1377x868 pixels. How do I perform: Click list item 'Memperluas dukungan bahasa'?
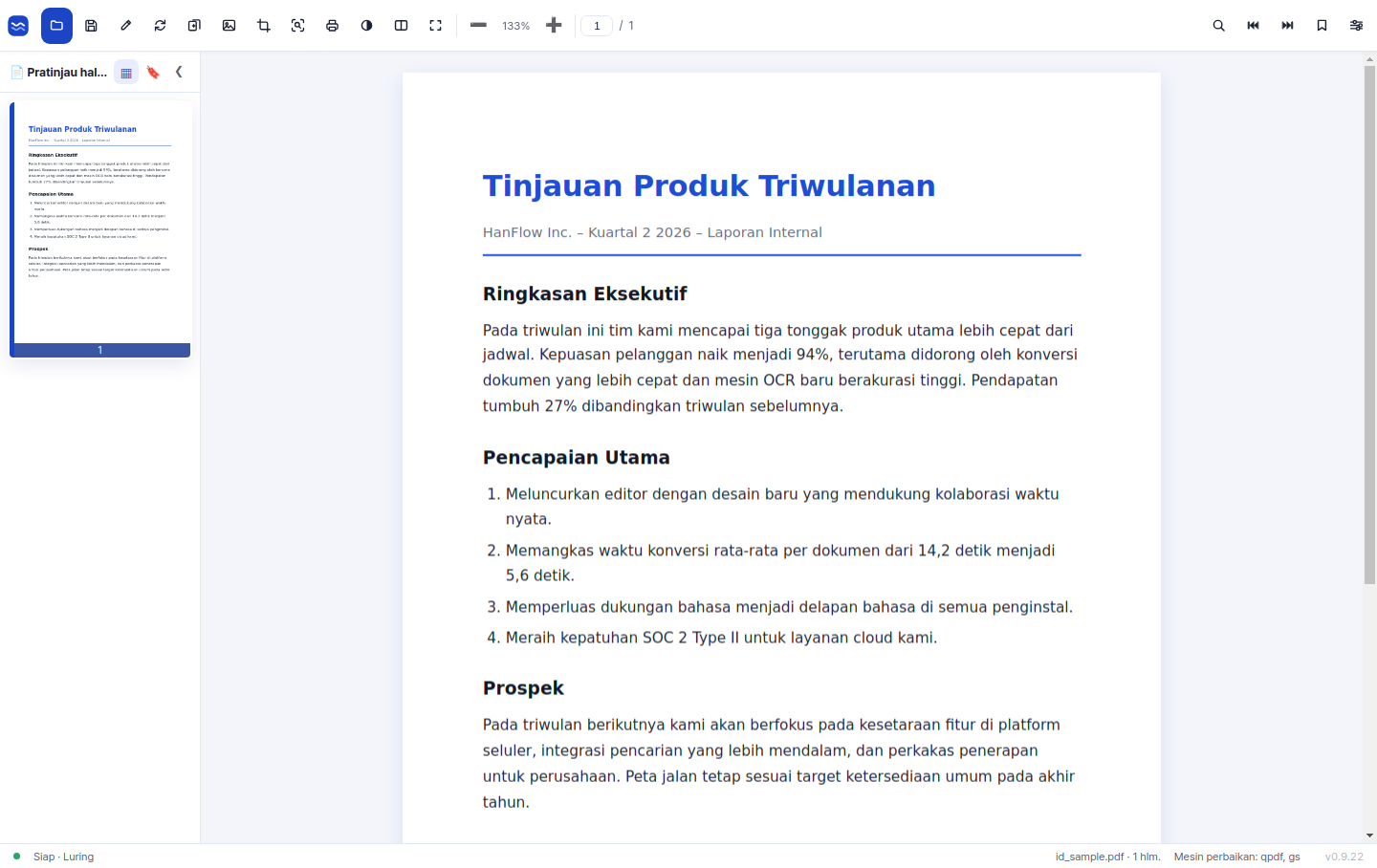coord(789,607)
